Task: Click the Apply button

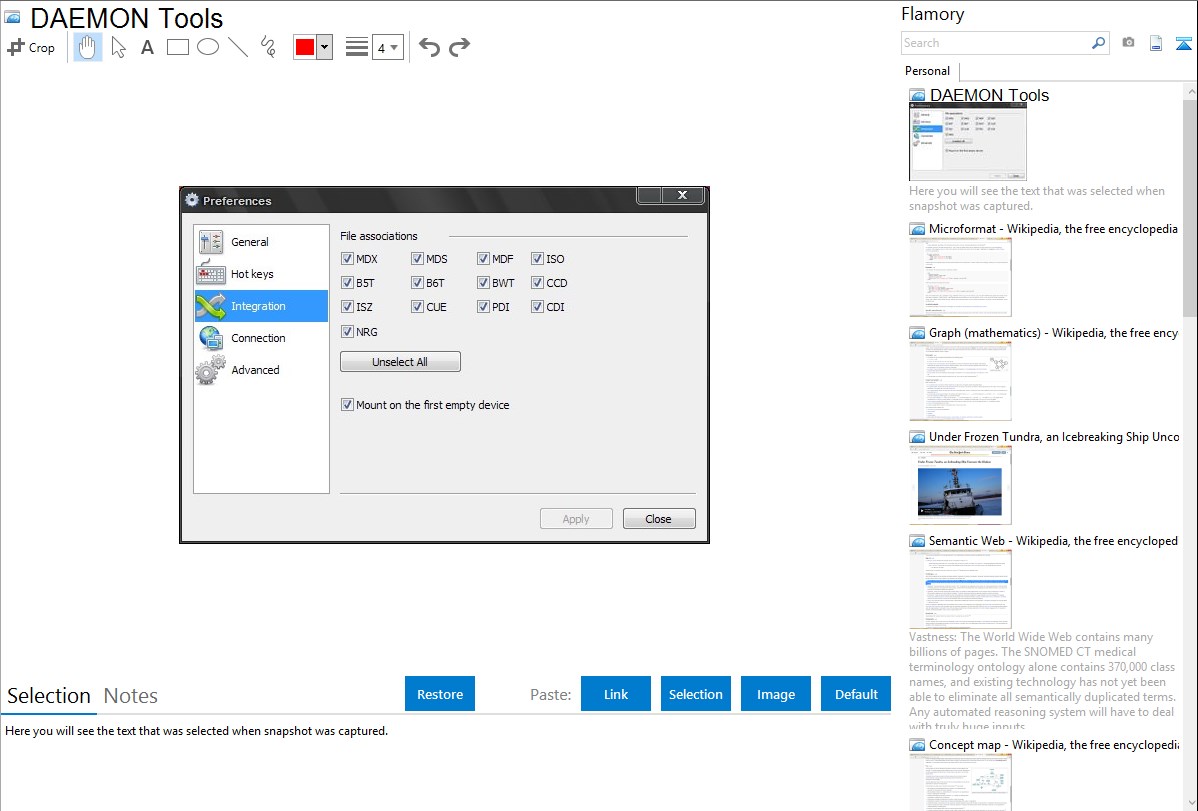Action: click(576, 519)
